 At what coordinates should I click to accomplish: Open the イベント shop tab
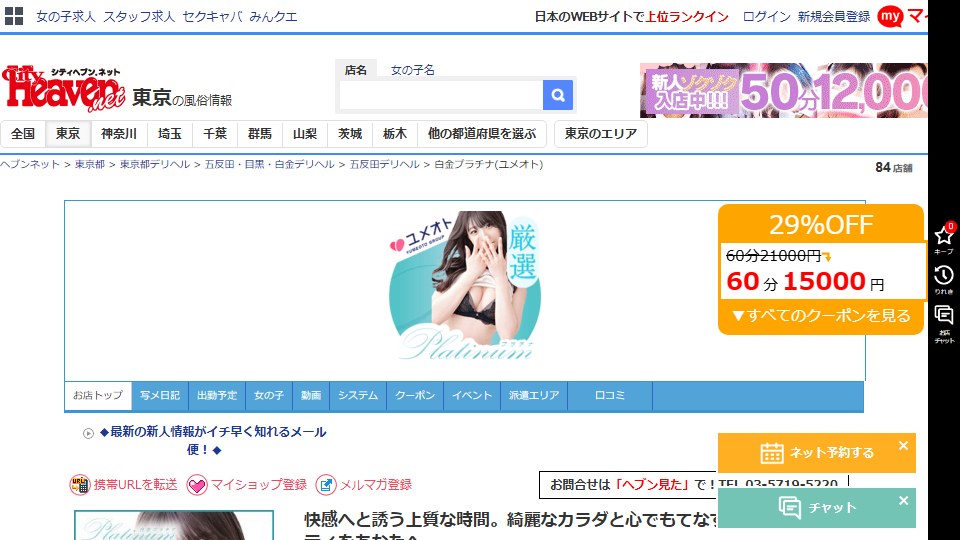coord(472,396)
